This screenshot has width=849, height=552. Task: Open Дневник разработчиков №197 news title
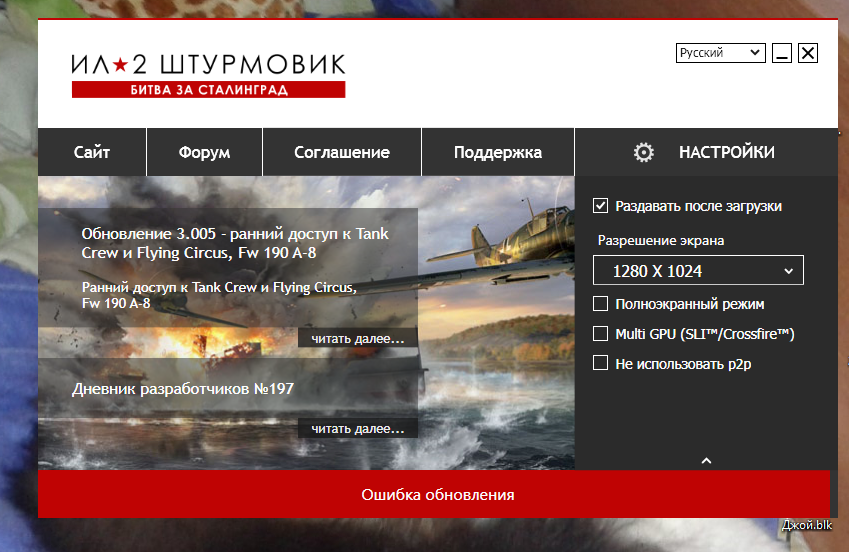183,389
